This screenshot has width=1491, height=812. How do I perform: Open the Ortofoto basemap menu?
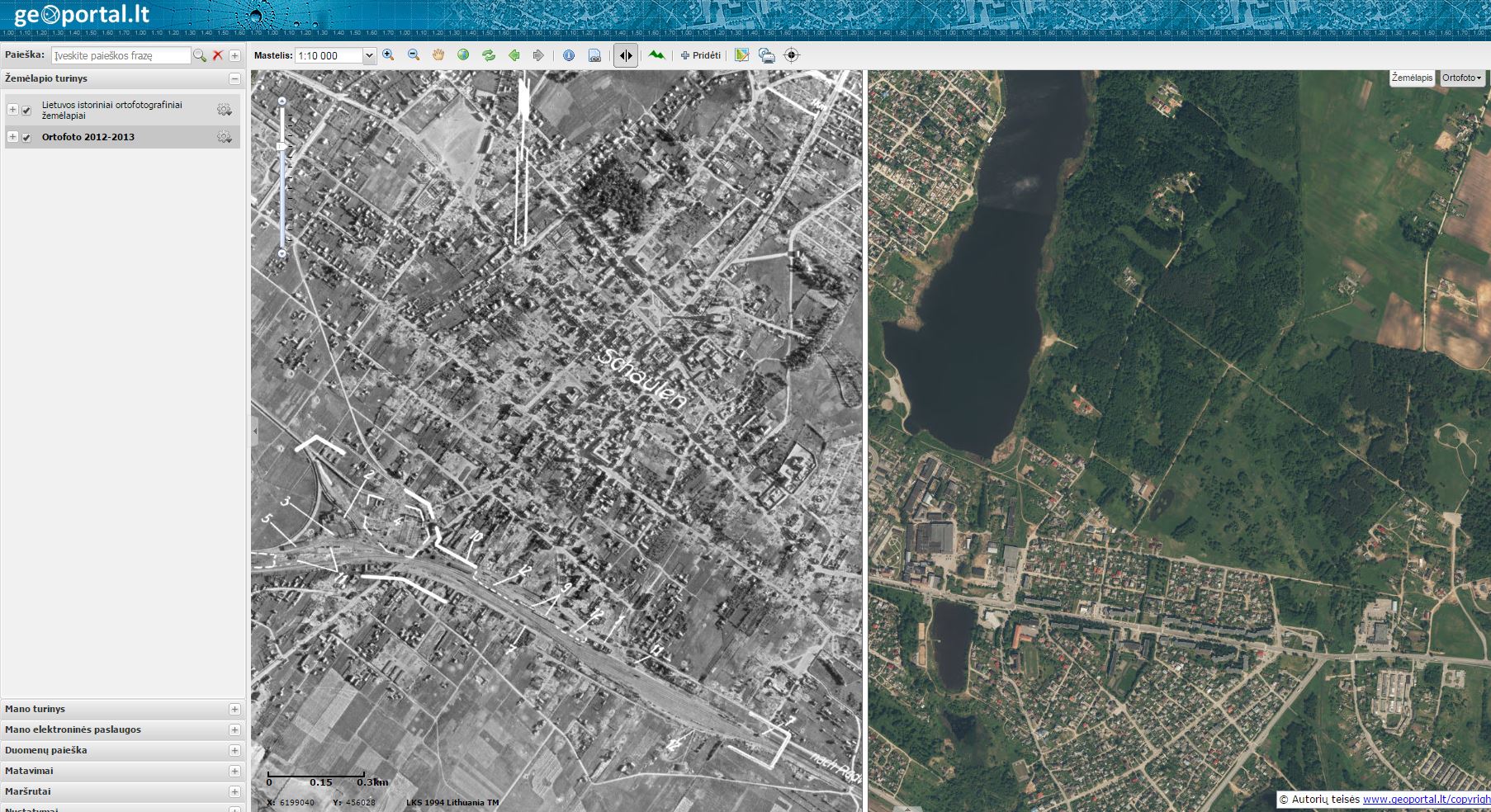(1461, 78)
